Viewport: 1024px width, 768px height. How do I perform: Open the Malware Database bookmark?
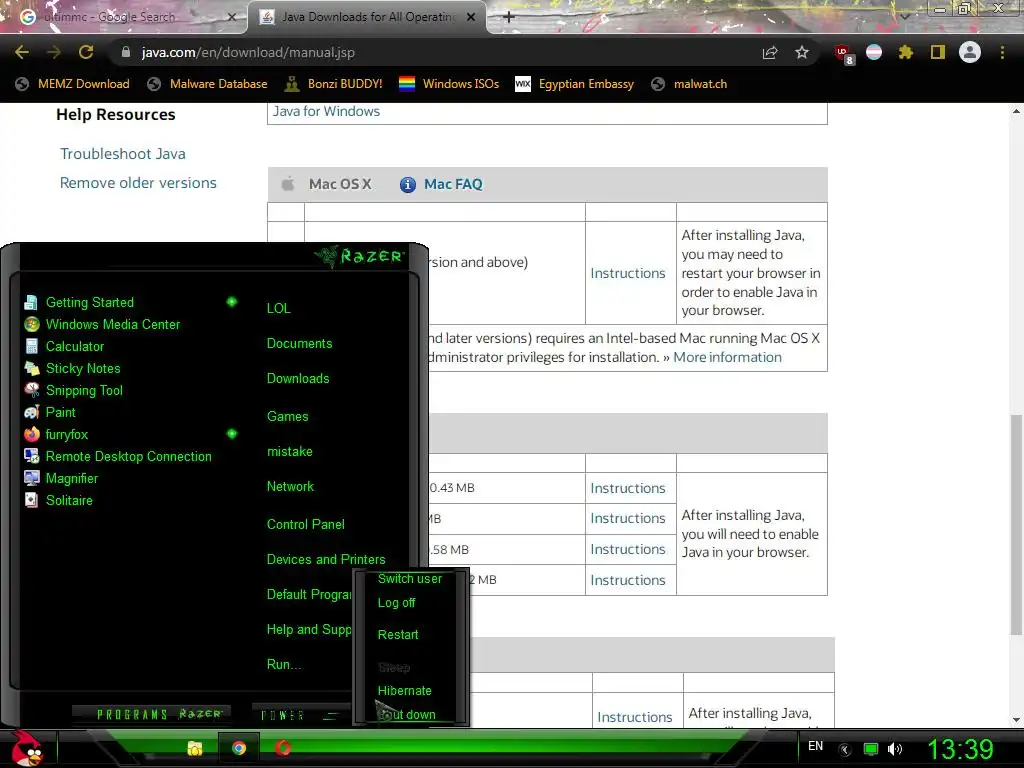click(207, 84)
